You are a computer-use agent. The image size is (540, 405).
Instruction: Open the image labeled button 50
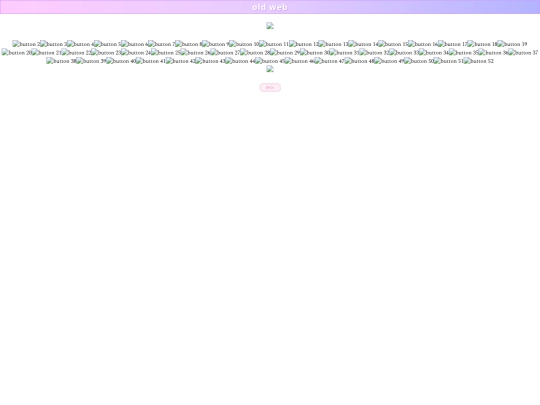(x=419, y=61)
